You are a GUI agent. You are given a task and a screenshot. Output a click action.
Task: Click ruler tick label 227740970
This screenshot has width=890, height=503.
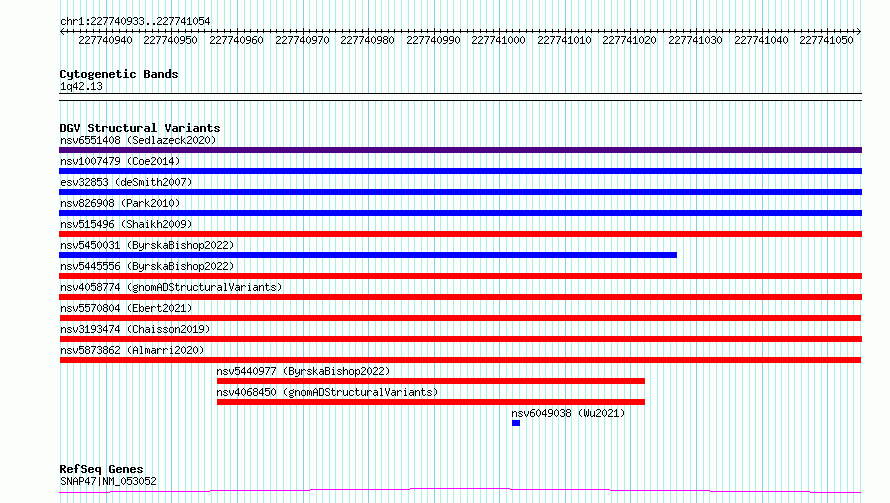pos(302,40)
